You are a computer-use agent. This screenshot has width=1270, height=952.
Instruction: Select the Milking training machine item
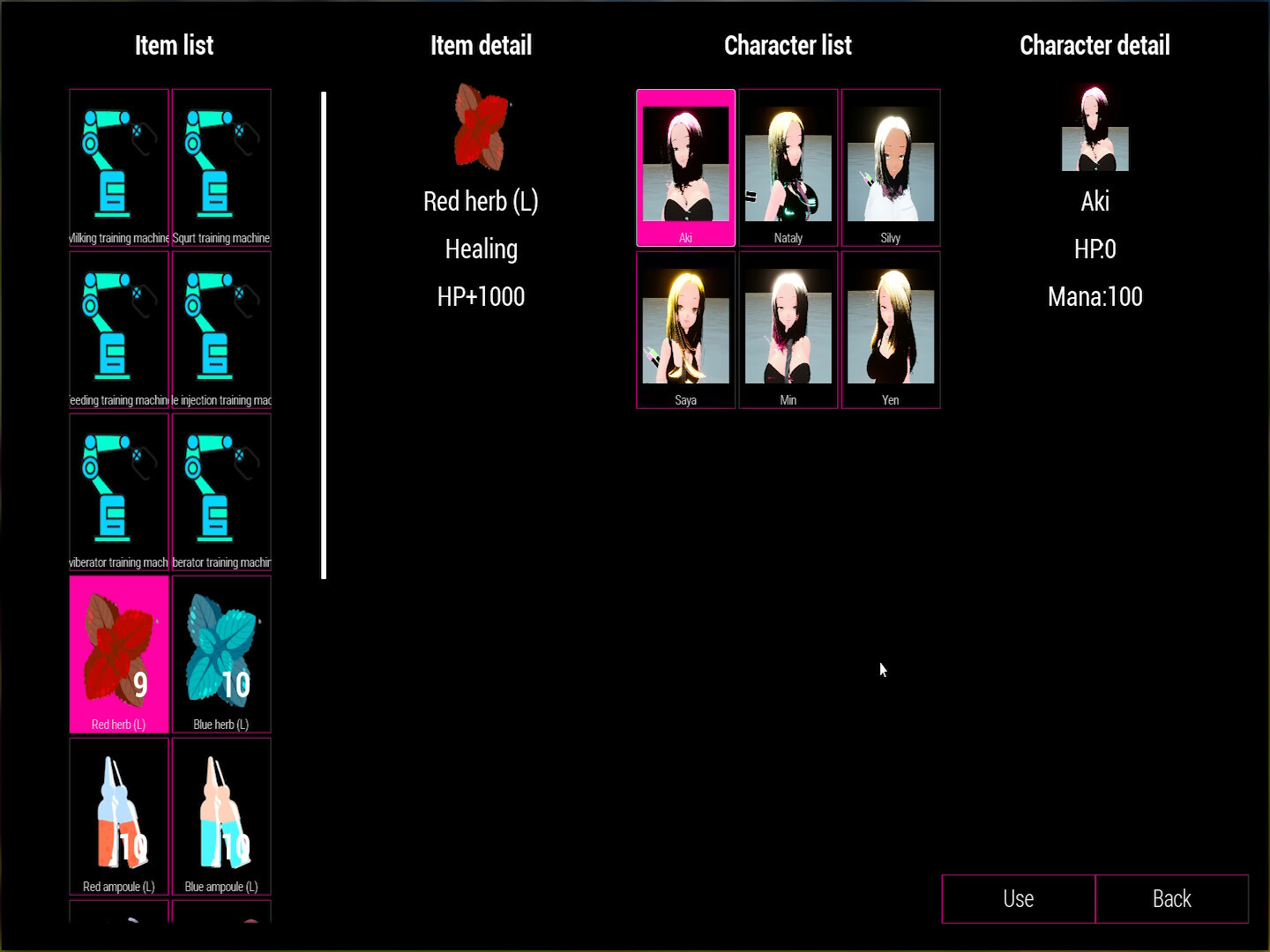pos(119,167)
